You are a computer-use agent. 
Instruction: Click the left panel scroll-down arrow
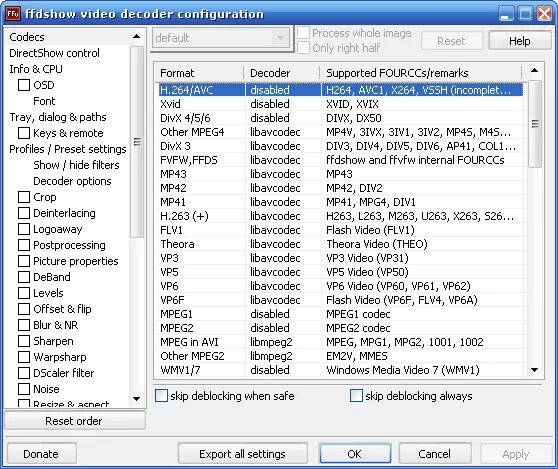coord(136,399)
